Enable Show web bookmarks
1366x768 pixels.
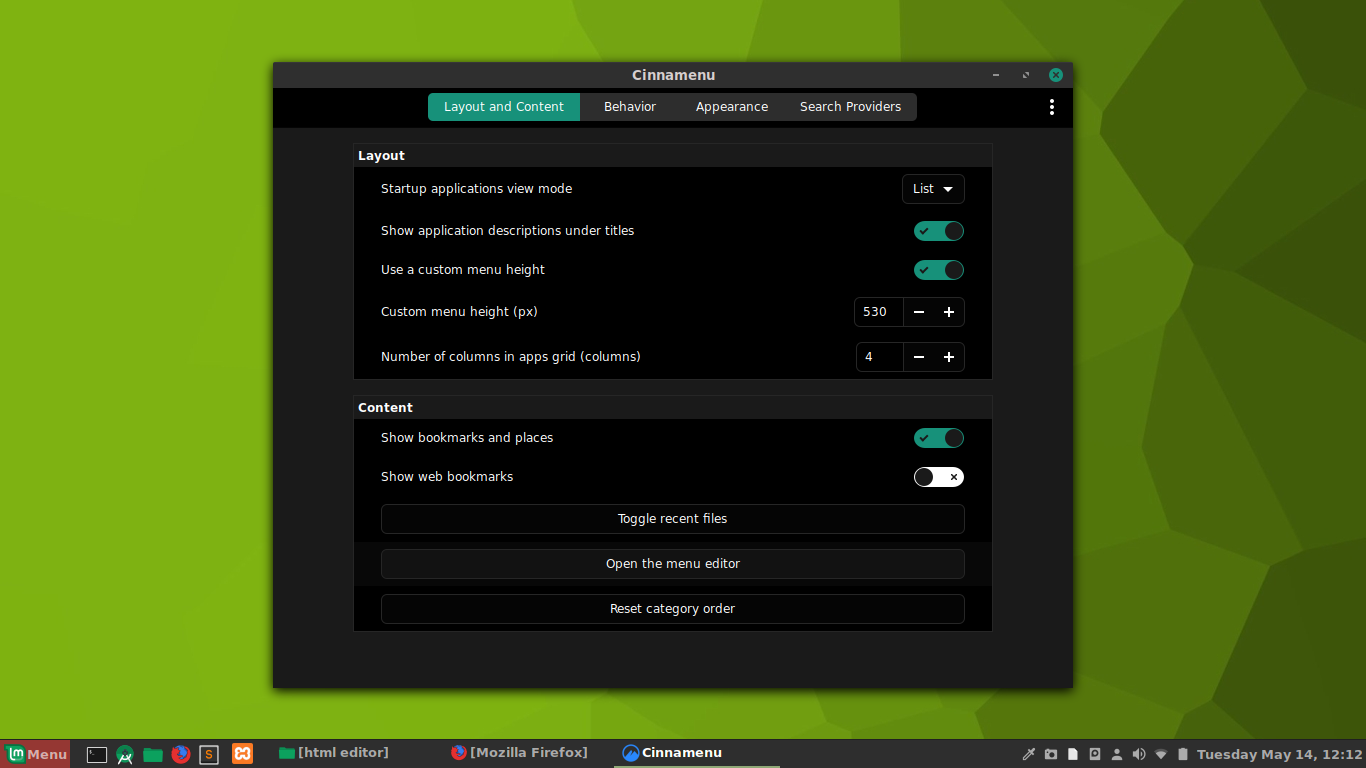(938, 477)
